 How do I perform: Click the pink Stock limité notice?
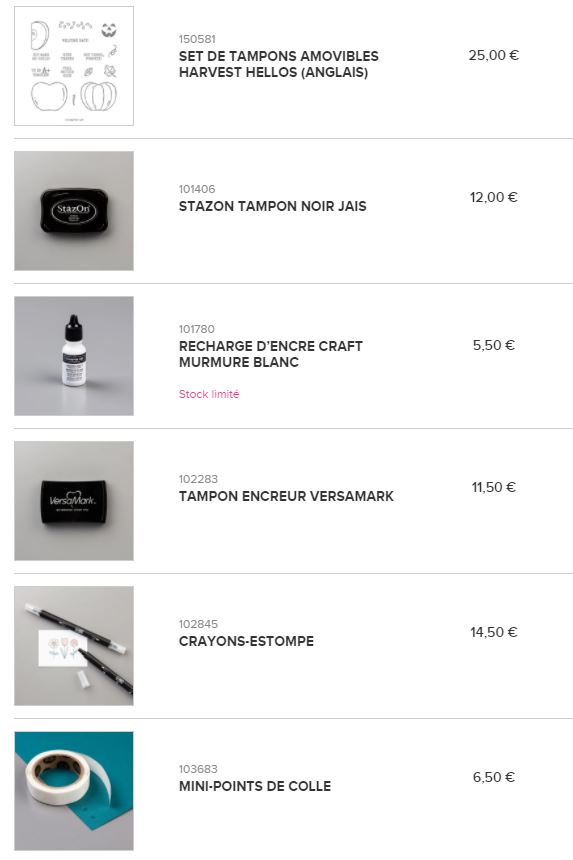(209, 394)
